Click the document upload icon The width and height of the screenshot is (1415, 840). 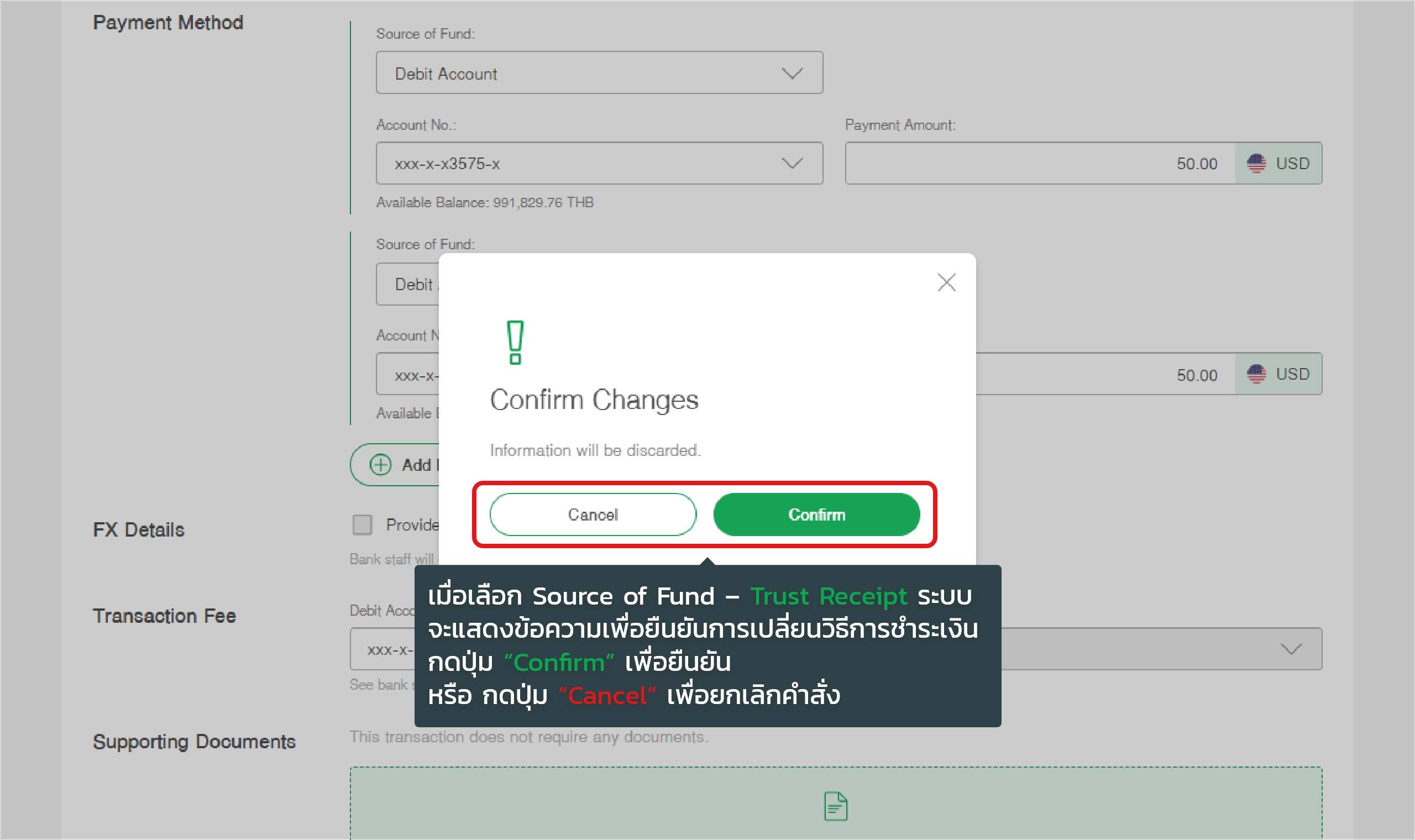835,806
